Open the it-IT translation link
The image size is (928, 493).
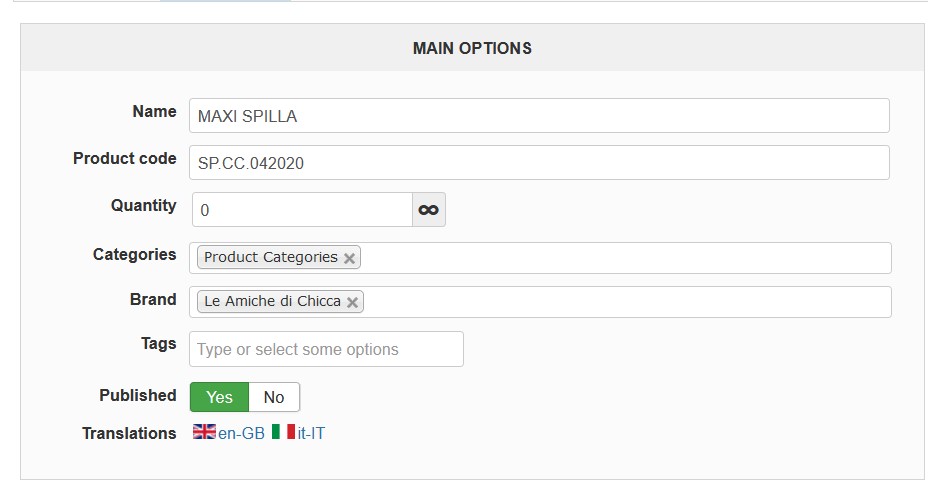tap(311, 434)
